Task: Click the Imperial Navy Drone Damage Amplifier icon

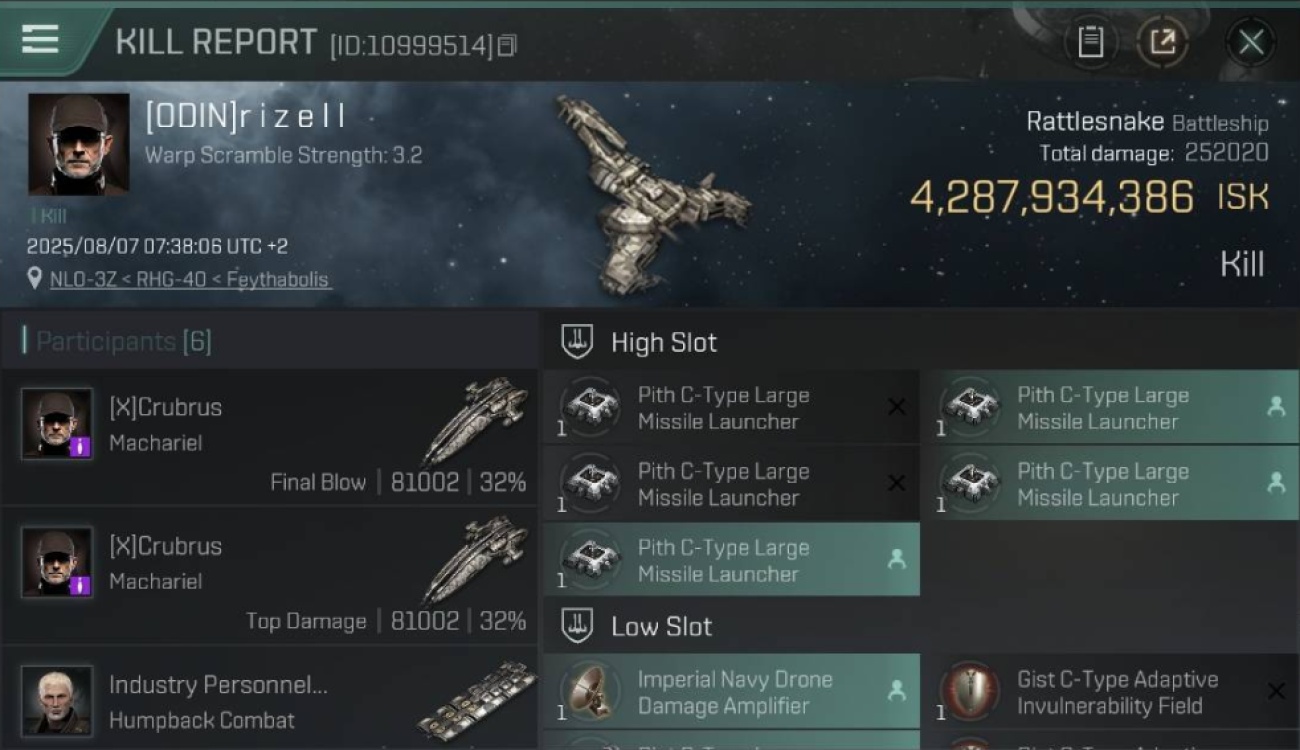Action: 589,691
